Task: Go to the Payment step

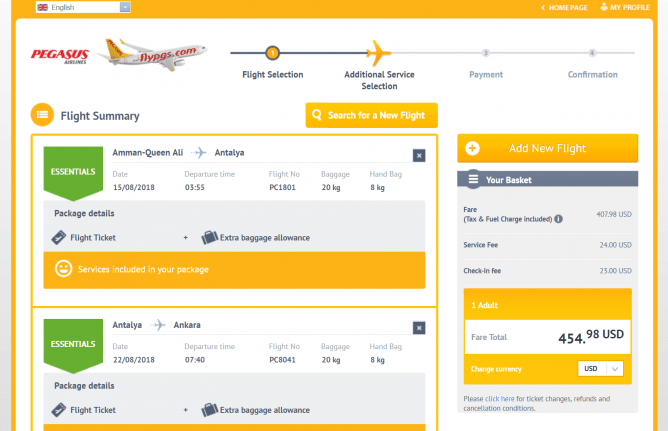Action: tap(486, 53)
